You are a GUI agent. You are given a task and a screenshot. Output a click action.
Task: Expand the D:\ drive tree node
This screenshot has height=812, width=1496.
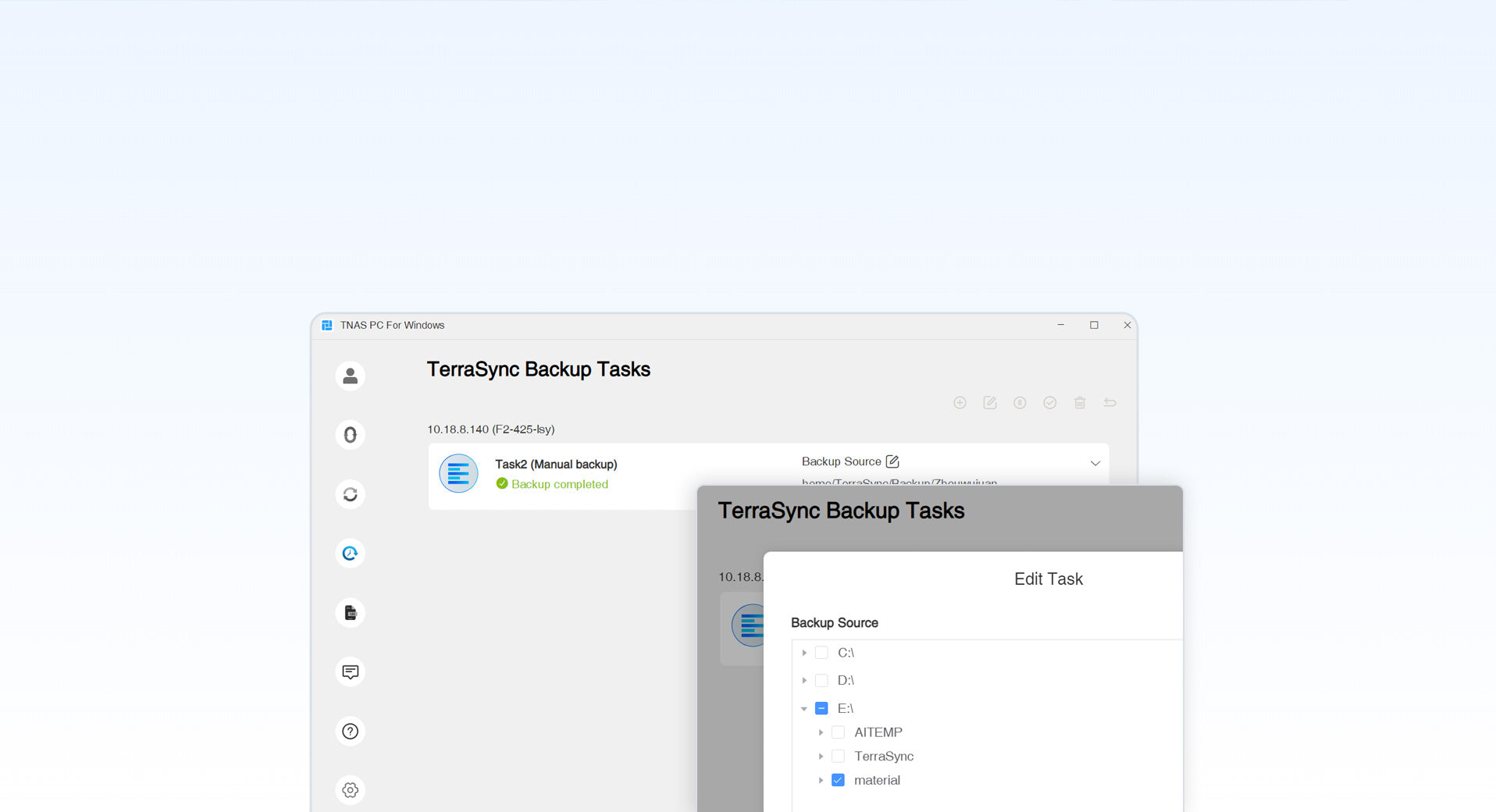click(804, 681)
